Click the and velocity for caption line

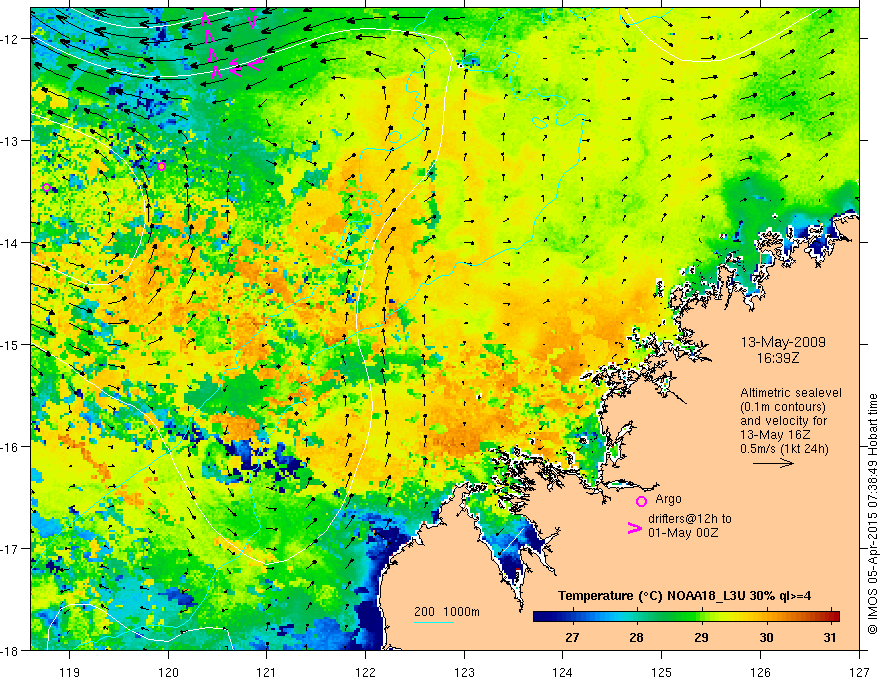click(x=783, y=421)
